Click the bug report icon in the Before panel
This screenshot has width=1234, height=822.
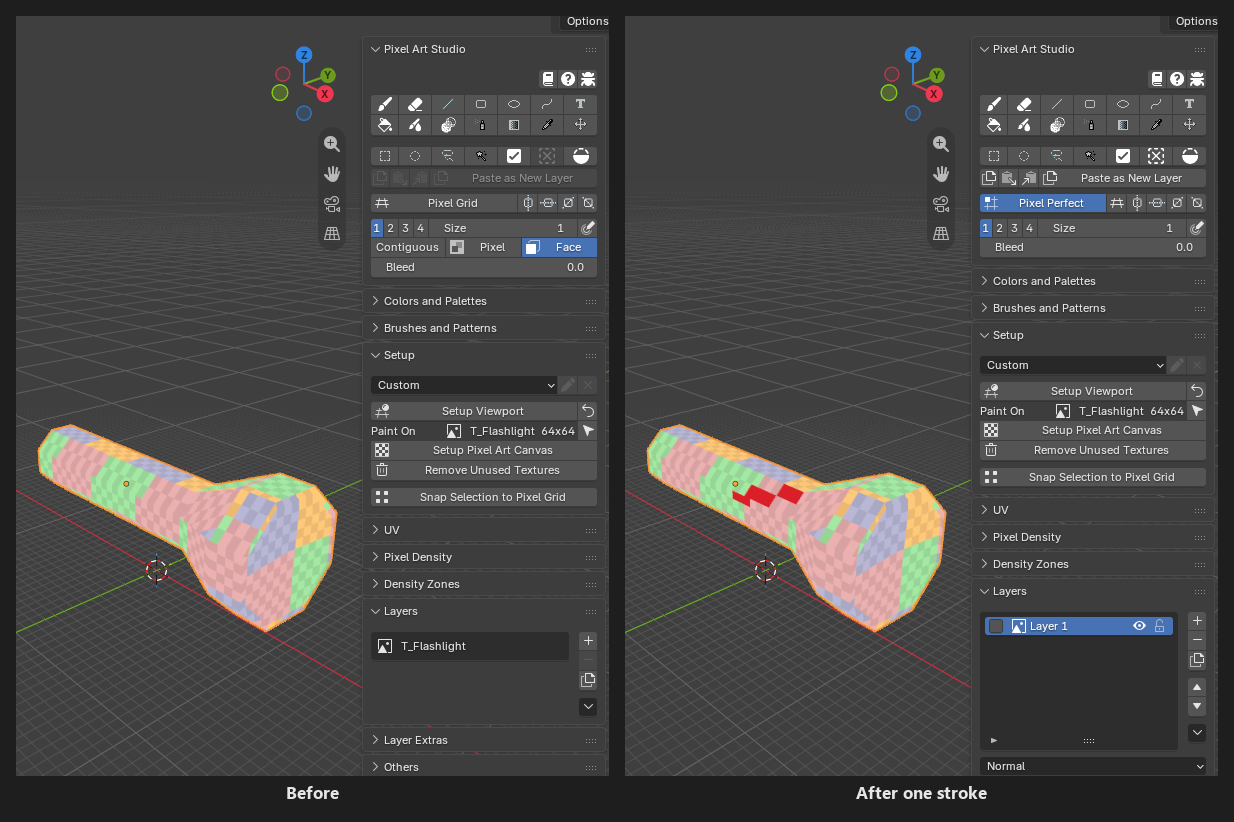pyautogui.click(x=588, y=78)
